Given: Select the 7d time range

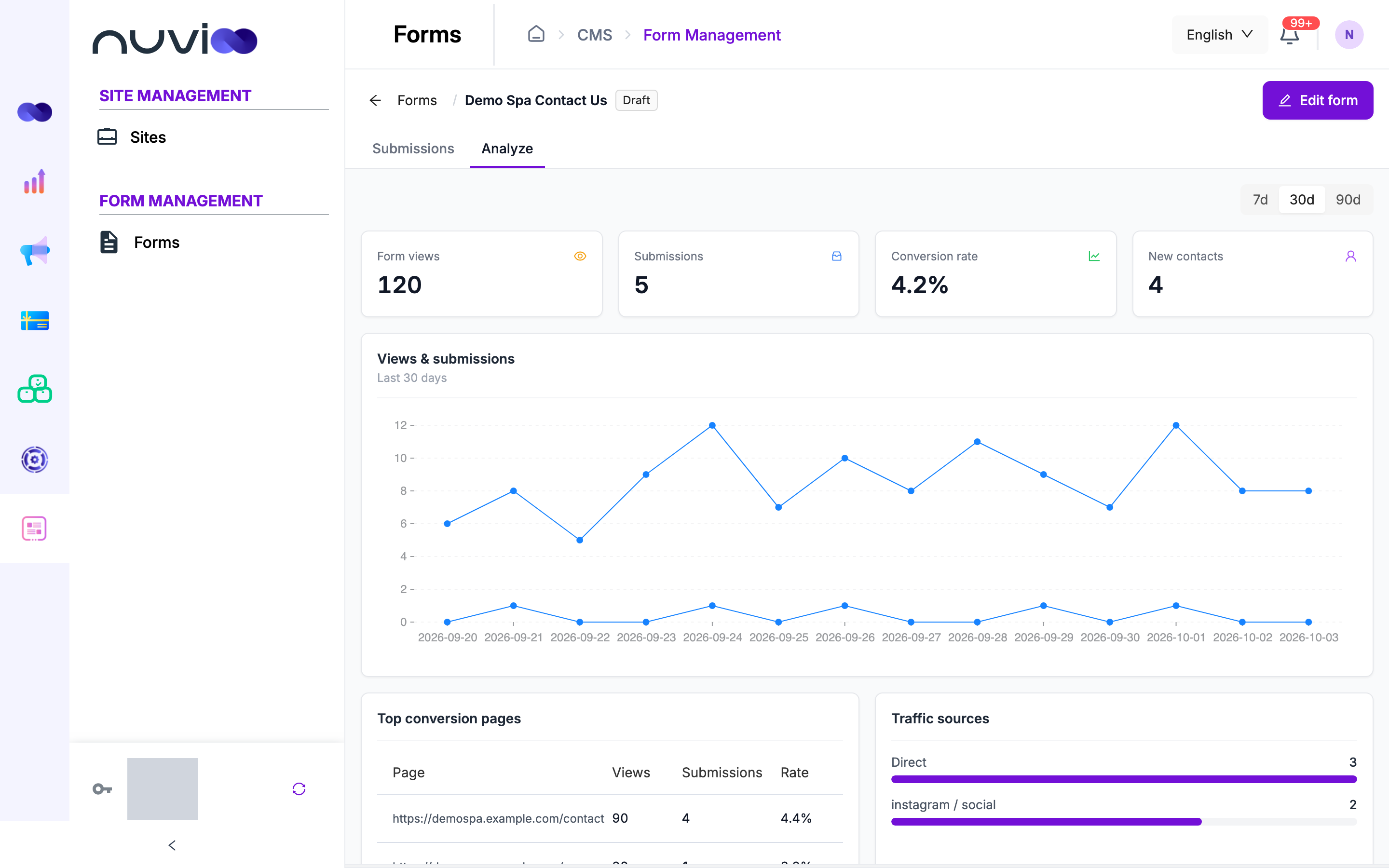Looking at the screenshot, I should [x=1260, y=200].
